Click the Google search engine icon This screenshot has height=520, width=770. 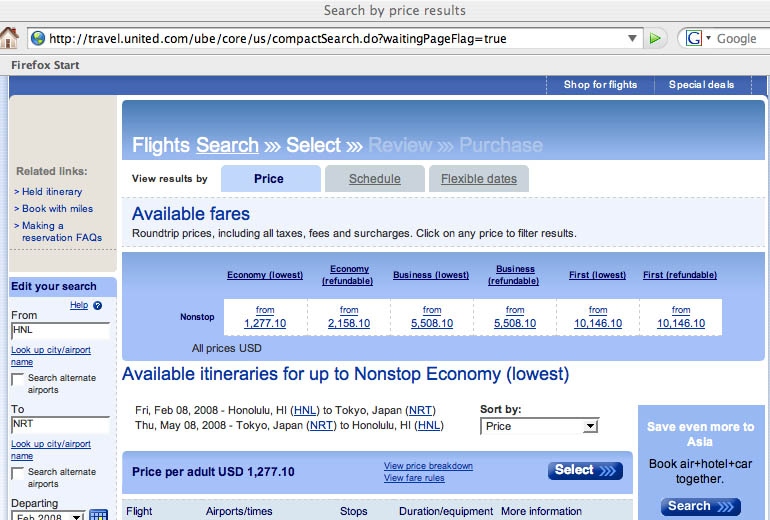(693, 38)
